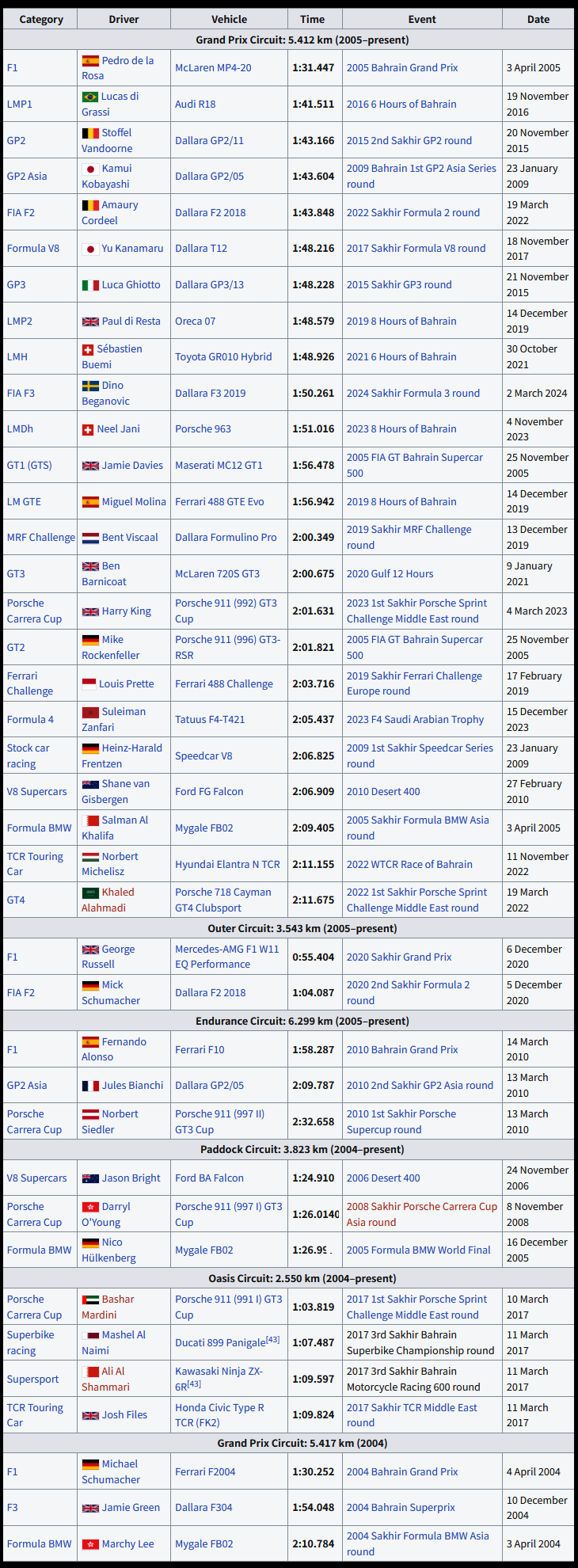Screen dimensions: 578x1568
Task: Click the Bahrain flag beside Salman Al Khalifa
Action: [x=90, y=820]
